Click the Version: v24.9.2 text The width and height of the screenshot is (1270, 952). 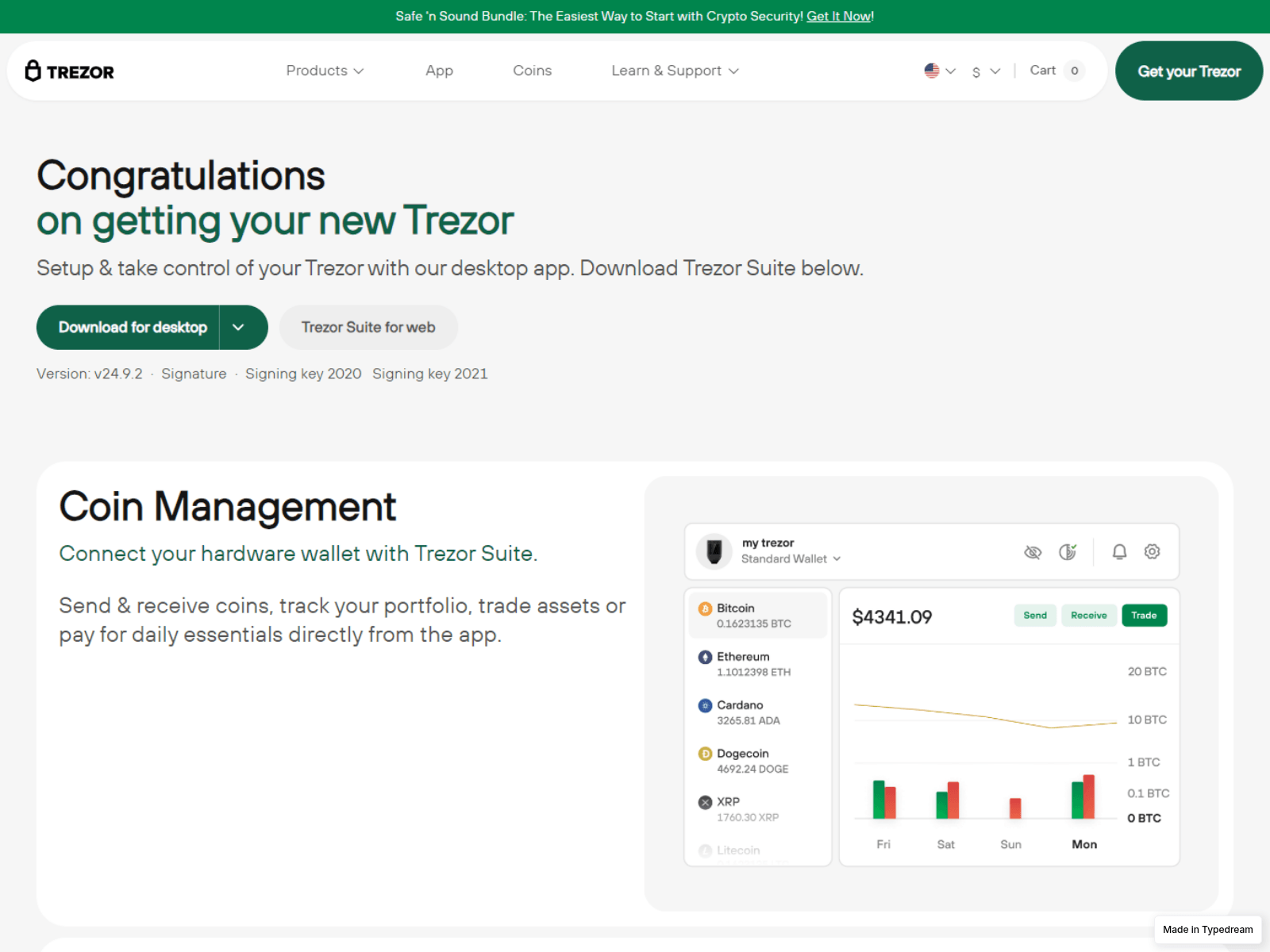(90, 374)
